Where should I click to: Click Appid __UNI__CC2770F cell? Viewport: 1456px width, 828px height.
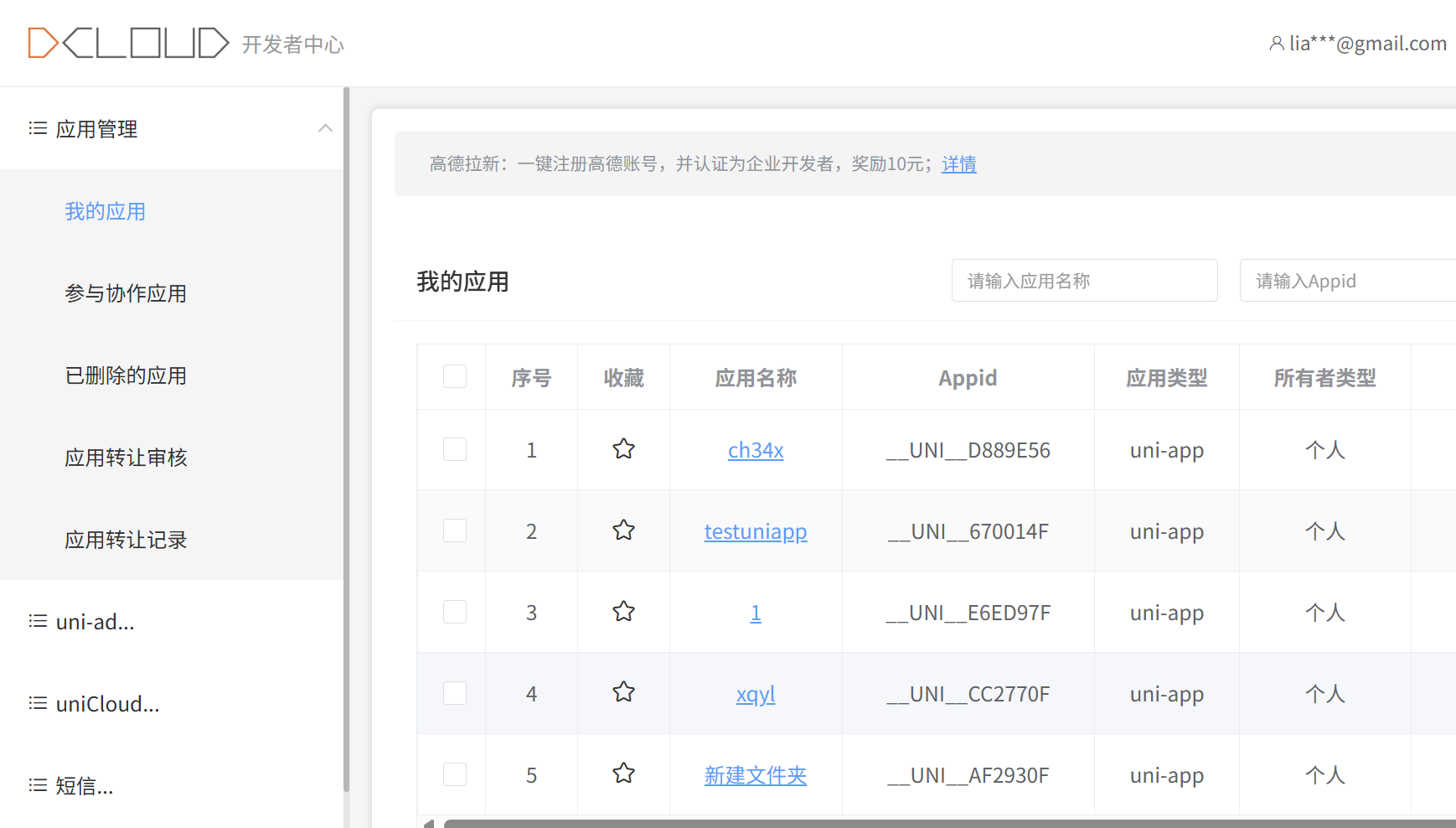pos(968,694)
